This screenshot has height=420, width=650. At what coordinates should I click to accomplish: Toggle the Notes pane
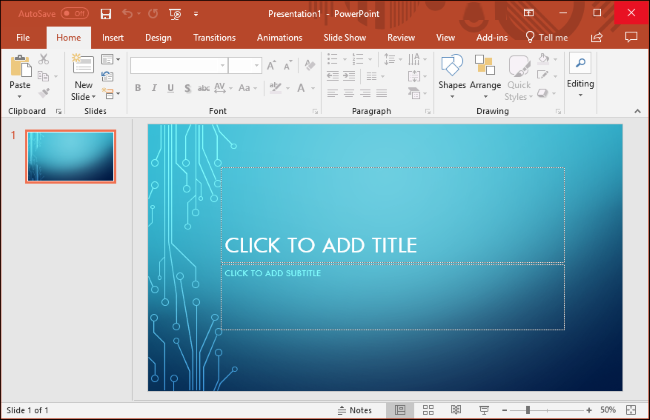point(355,410)
